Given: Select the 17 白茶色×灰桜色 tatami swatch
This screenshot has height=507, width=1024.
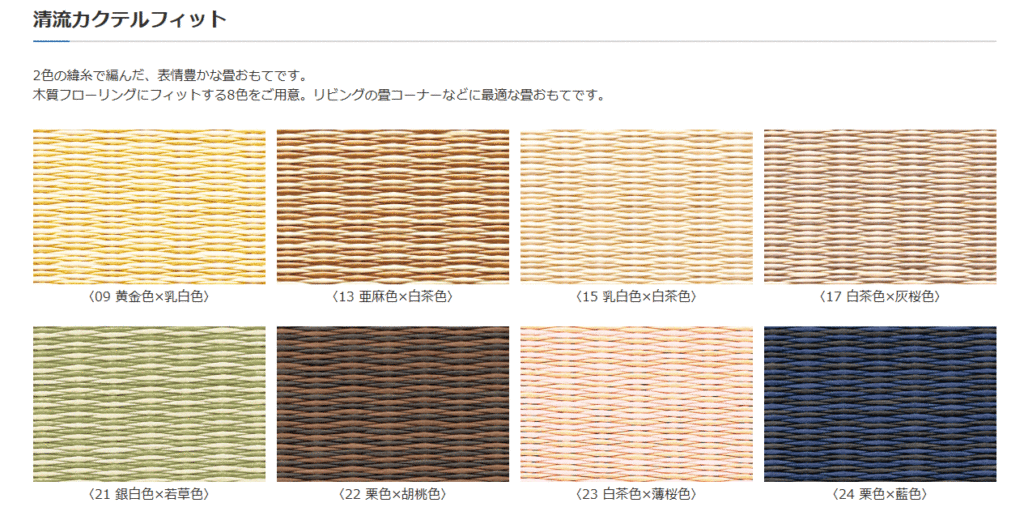Looking at the screenshot, I should pyautogui.click(x=880, y=207).
